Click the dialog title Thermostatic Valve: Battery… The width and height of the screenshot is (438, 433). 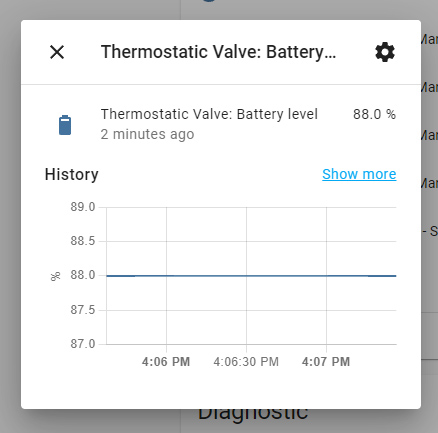(x=218, y=52)
